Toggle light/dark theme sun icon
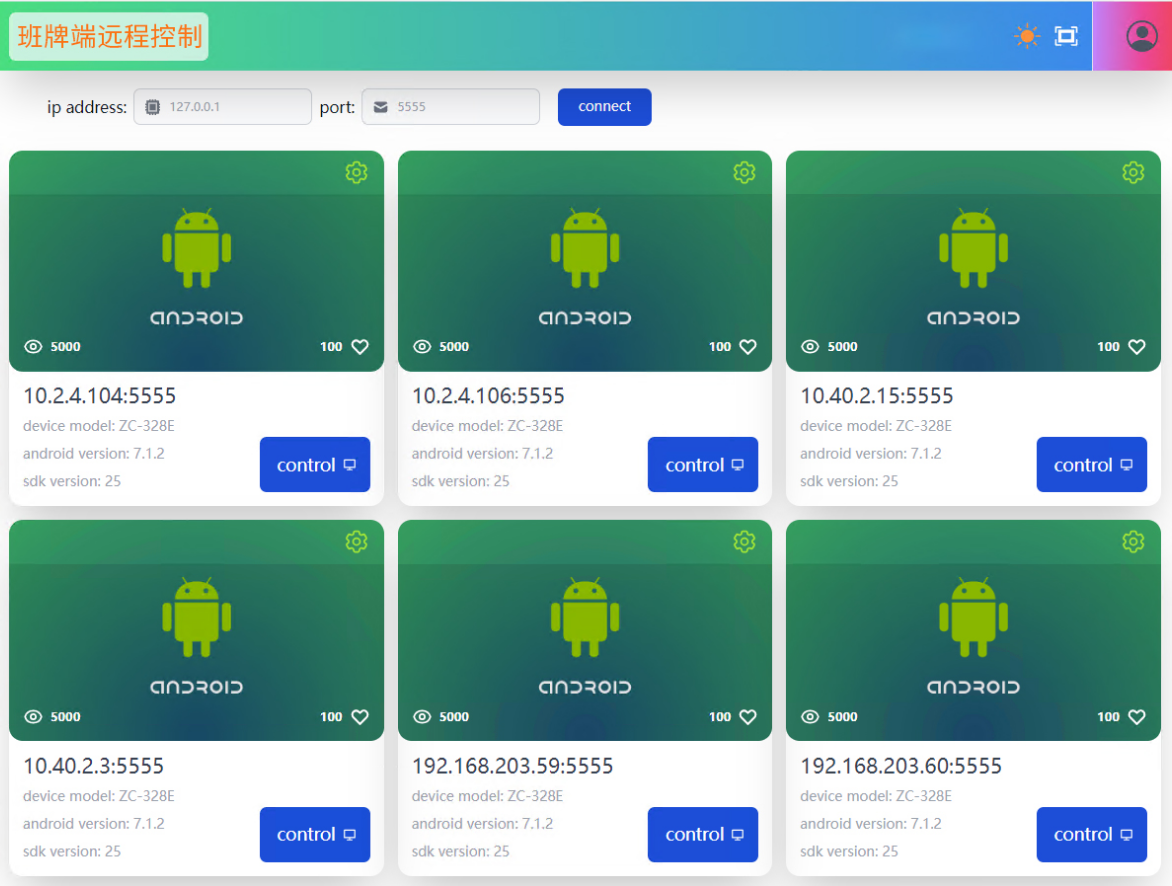The height and width of the screenshot is (886, 1172). point(1027,37)
